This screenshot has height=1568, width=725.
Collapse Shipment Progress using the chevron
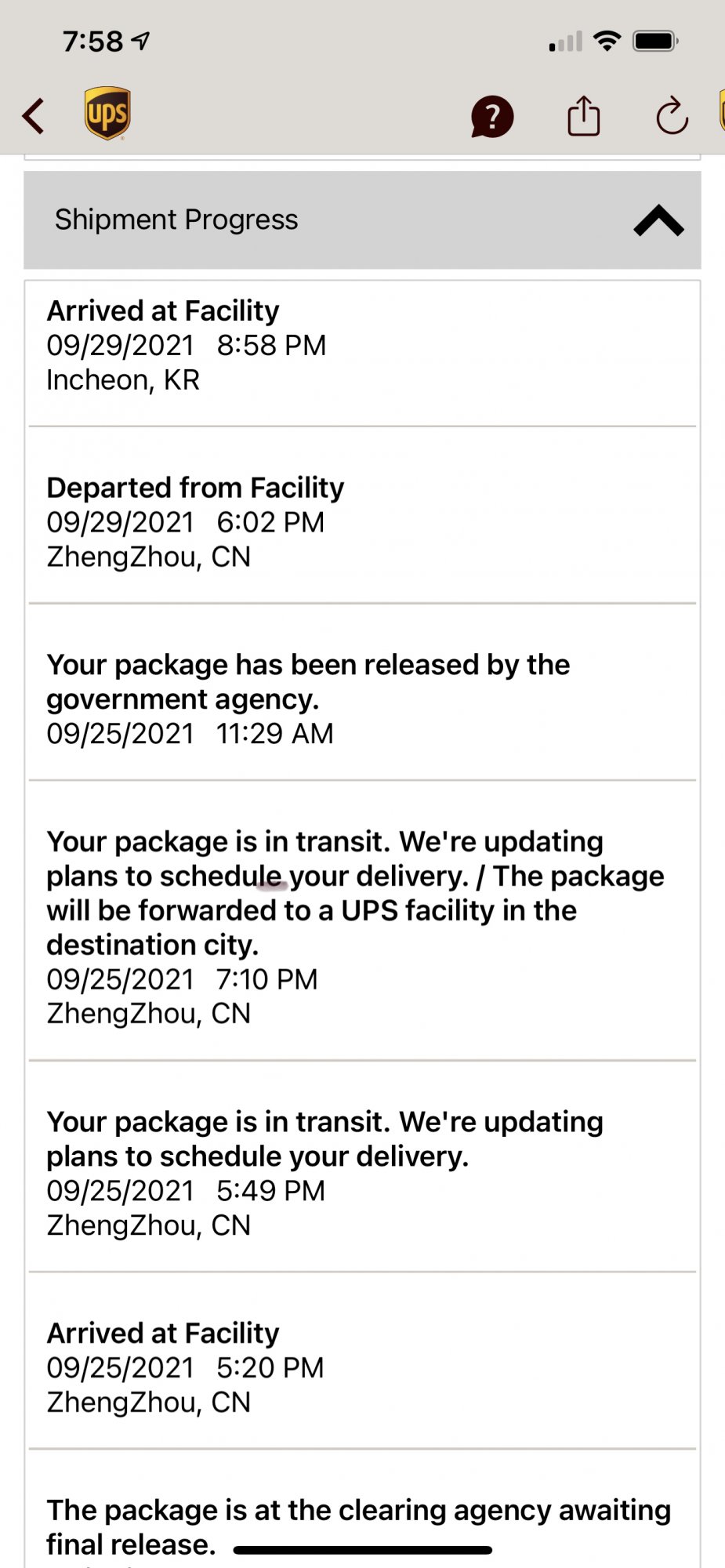[x=658, y=220]
